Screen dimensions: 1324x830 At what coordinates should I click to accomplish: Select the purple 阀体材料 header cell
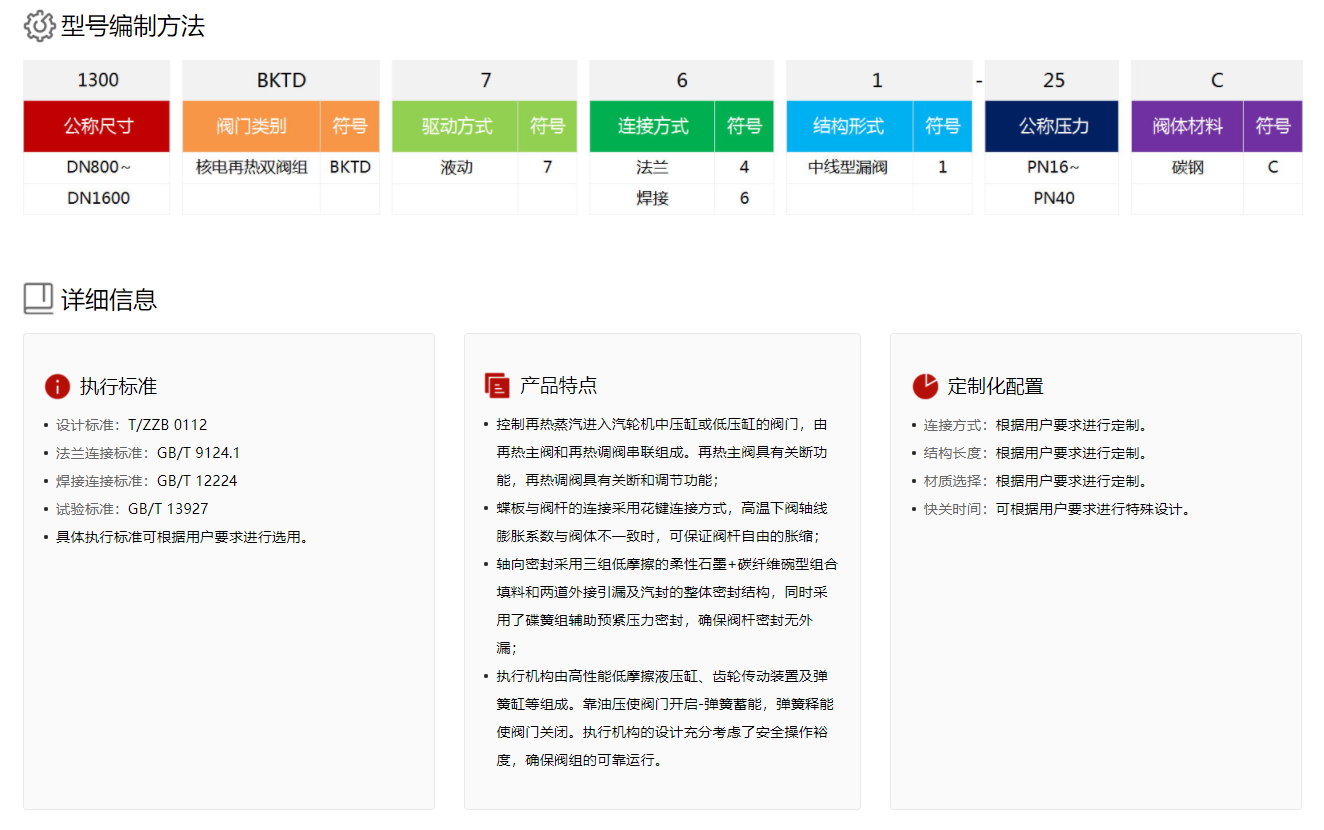pyautogui.click(x=1187, y=126)
